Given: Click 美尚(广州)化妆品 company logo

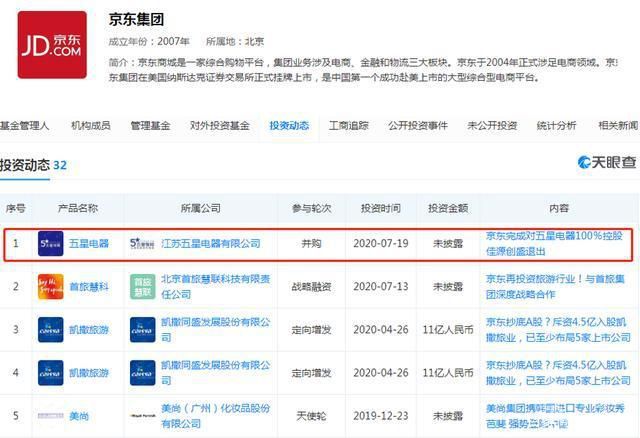Looking at the screenshot, I should coord(142,416).
